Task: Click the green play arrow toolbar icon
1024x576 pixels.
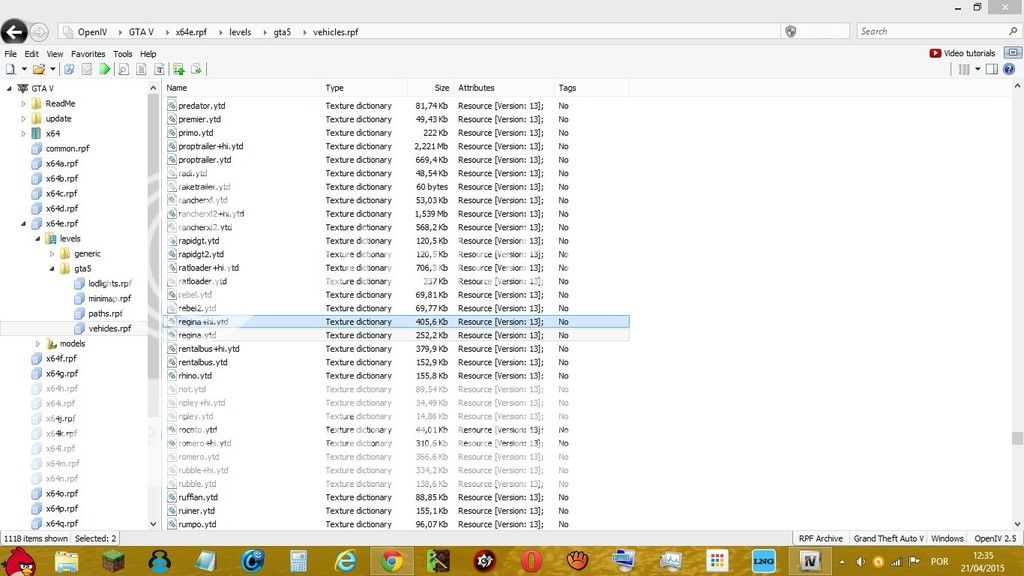Action: [x=104, y=69]
